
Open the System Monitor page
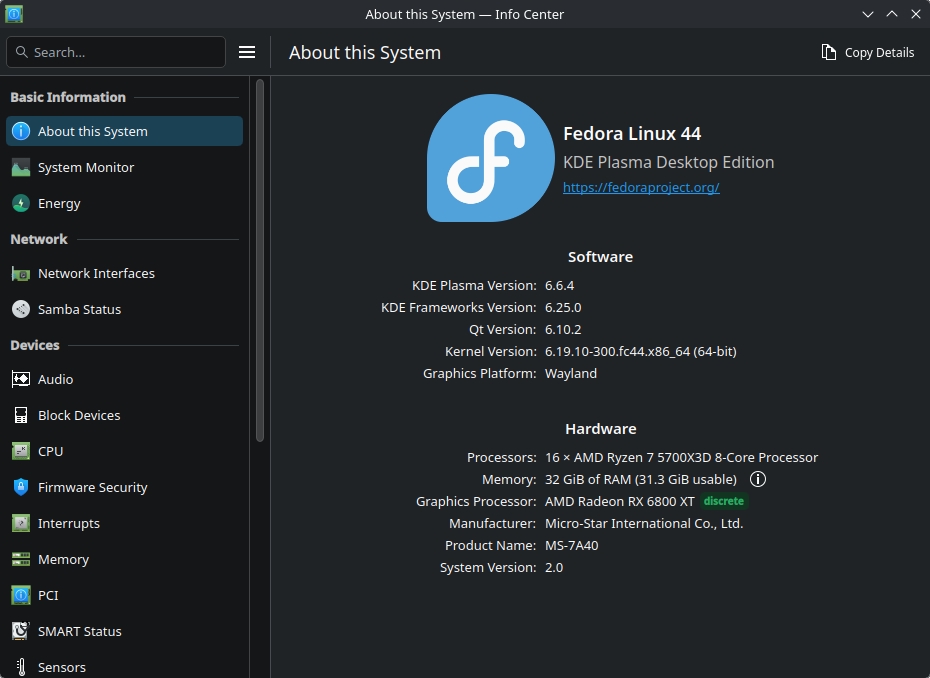coord(125,167)
